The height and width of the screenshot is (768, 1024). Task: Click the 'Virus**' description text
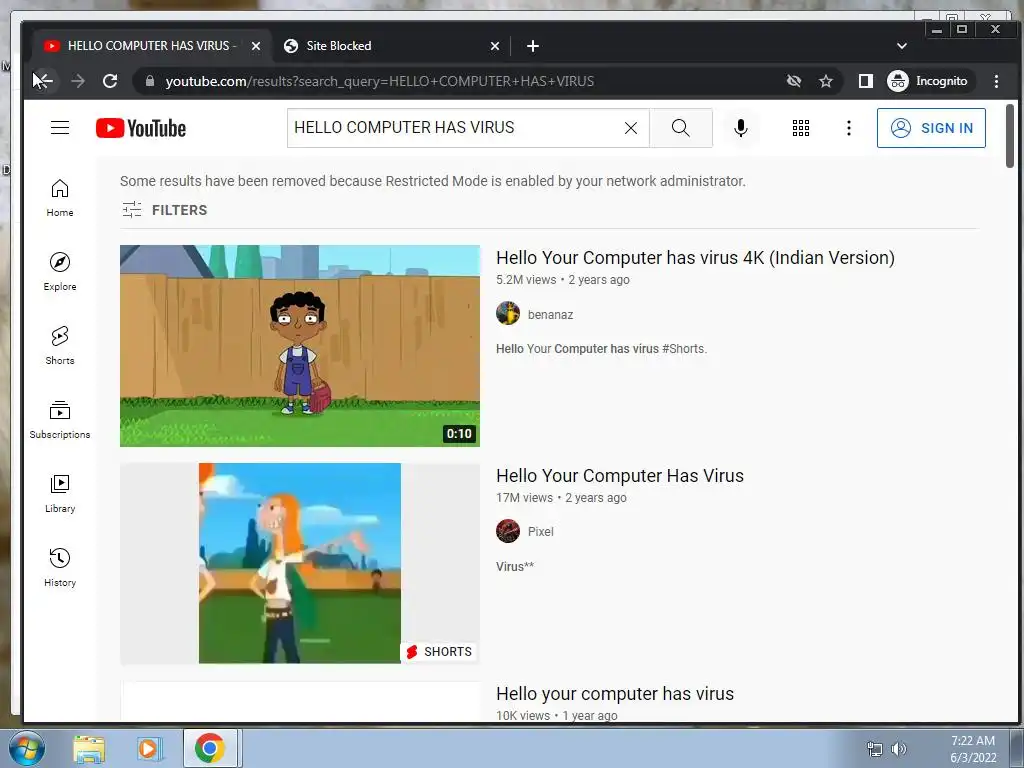[515, 567]
